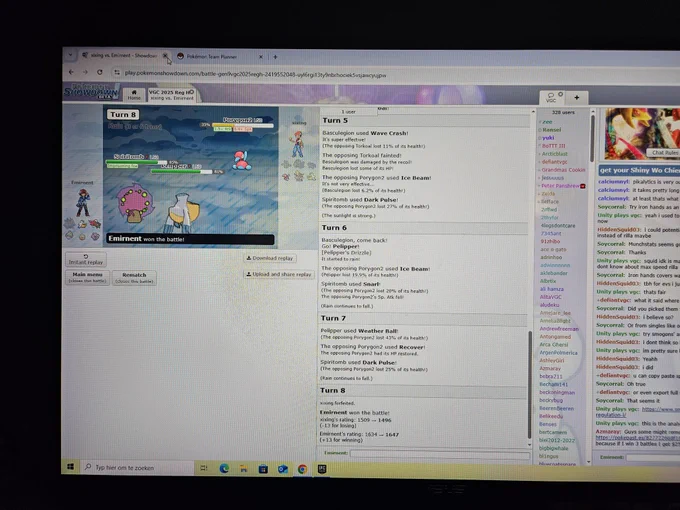
Task: Click Emirnent's trainer avatar
Action: click(x=82, y=203)
